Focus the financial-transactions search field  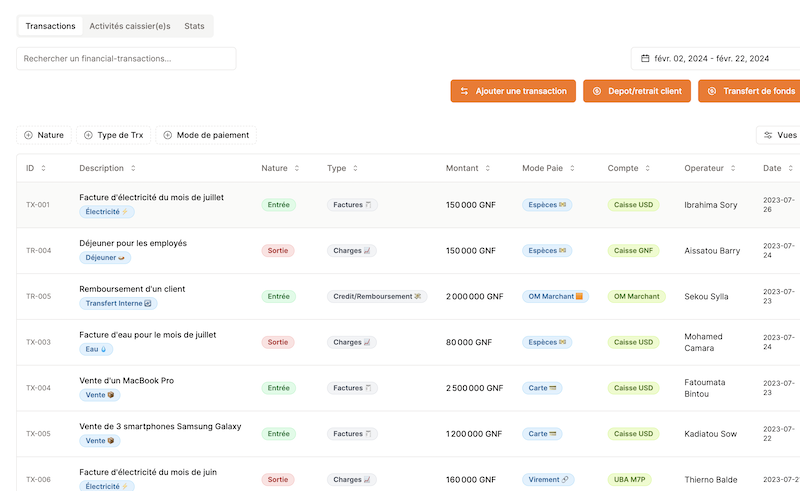[x=126, y=59]
